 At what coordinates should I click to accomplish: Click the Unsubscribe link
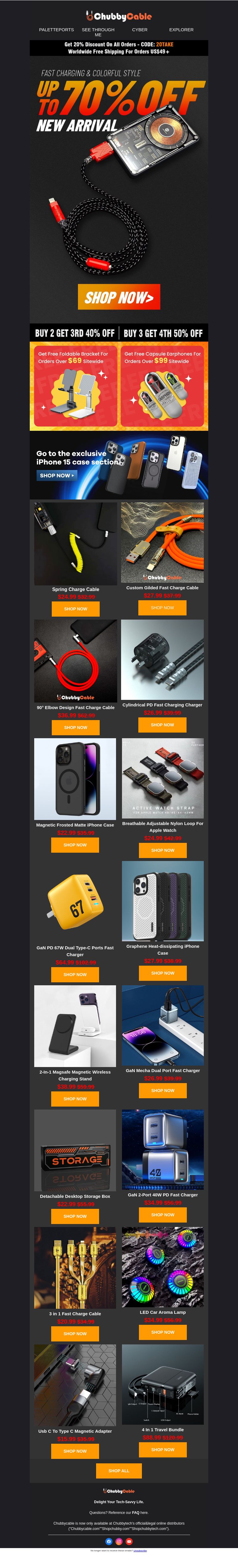tap(140, 1550)
